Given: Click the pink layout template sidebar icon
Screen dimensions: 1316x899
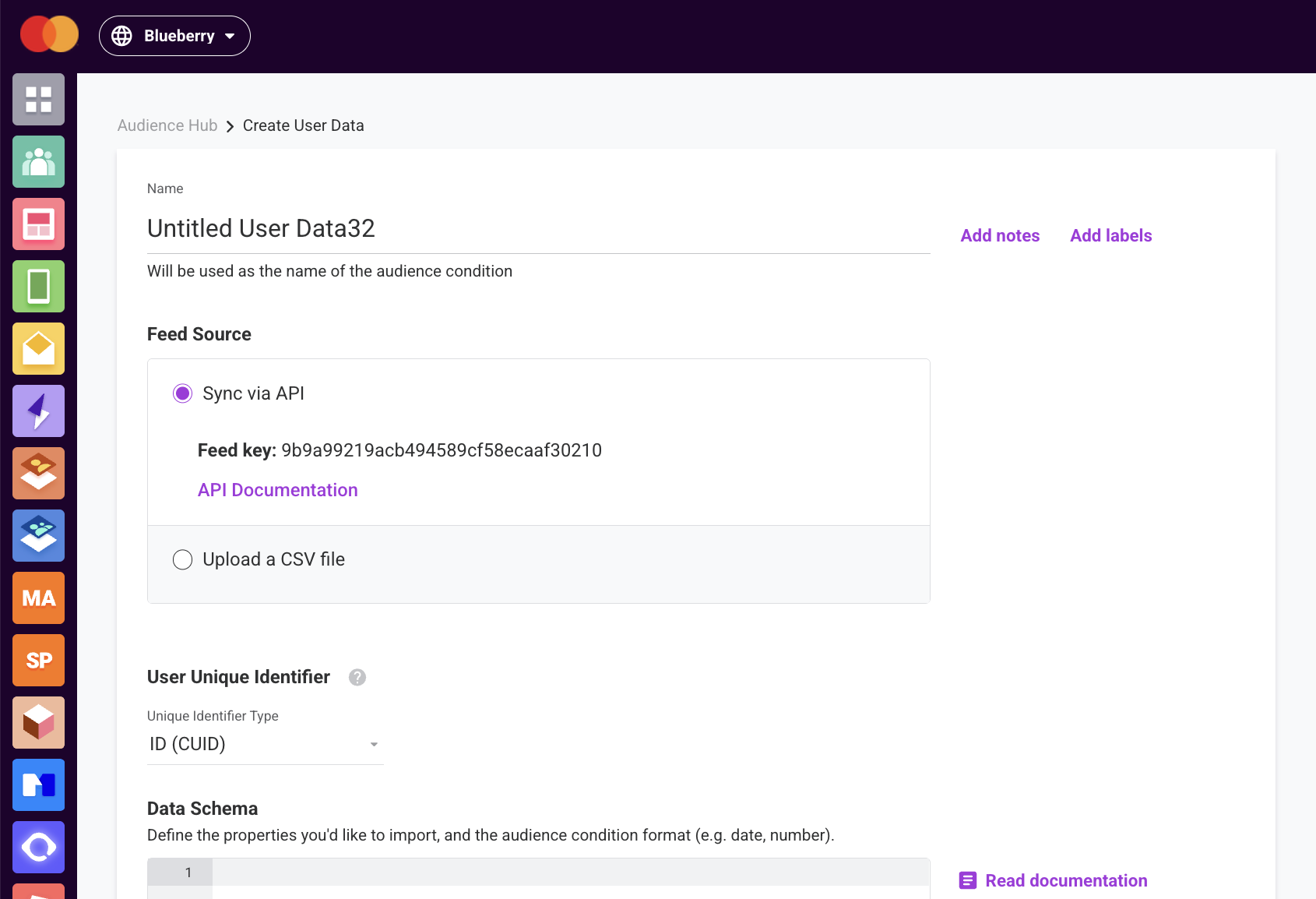Looking at the screenshot, I should (x=38, y=224).
